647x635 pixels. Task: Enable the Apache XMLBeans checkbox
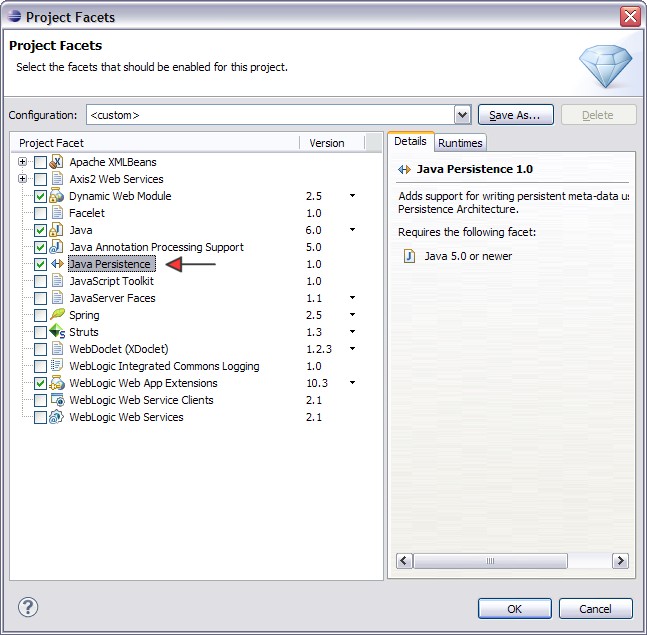click(40, 162)
